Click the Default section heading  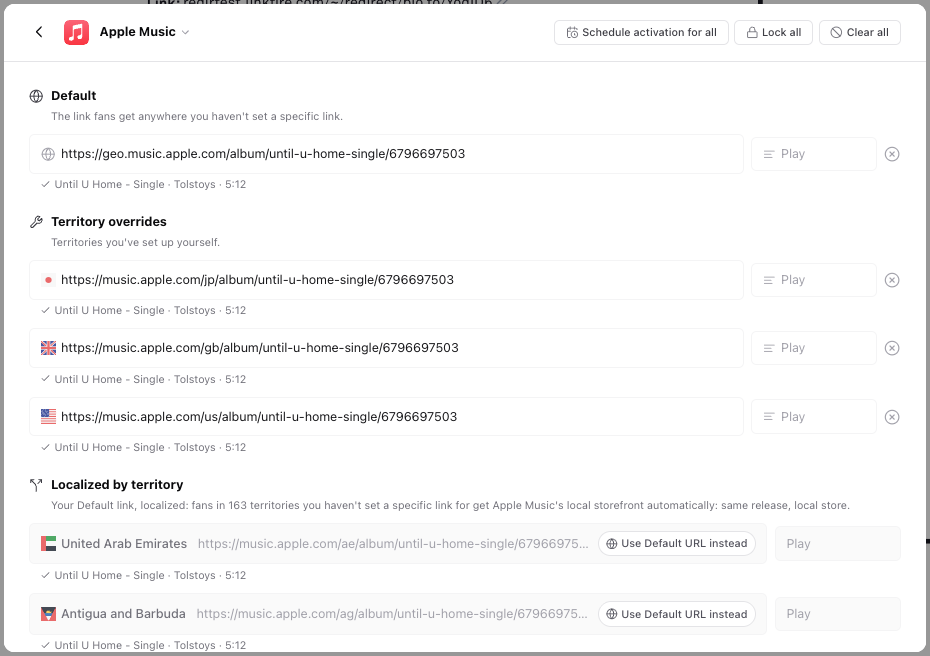click(74, 96)
